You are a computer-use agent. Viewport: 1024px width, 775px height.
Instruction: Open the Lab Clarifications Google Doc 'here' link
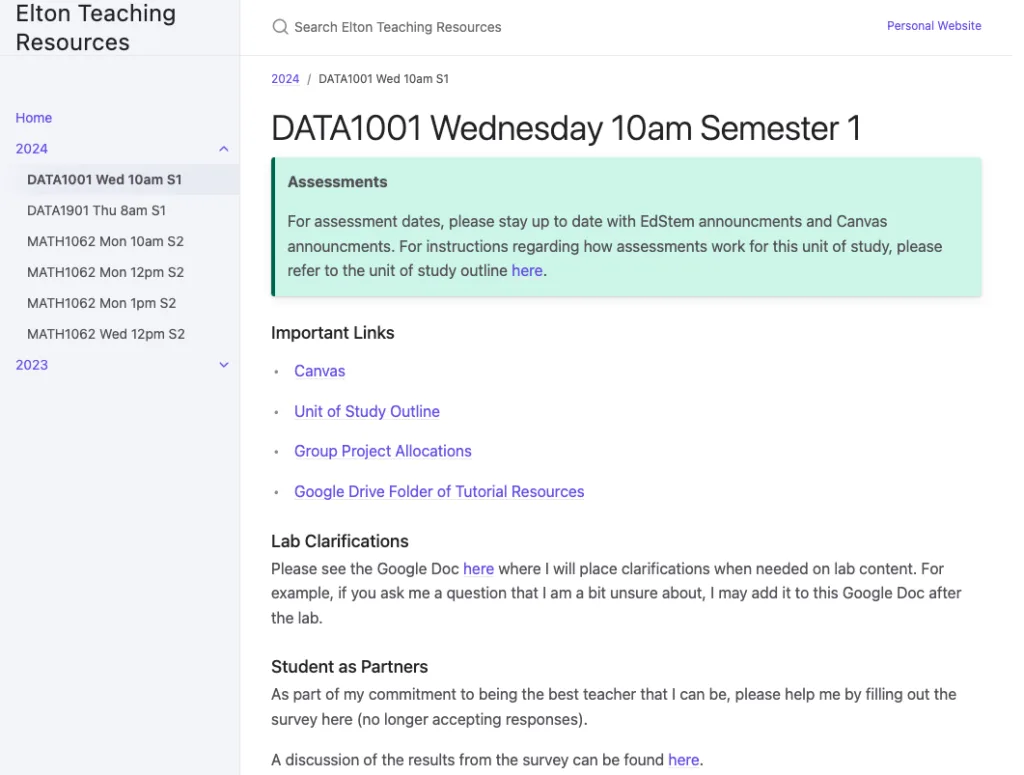(x=478, y=569)
